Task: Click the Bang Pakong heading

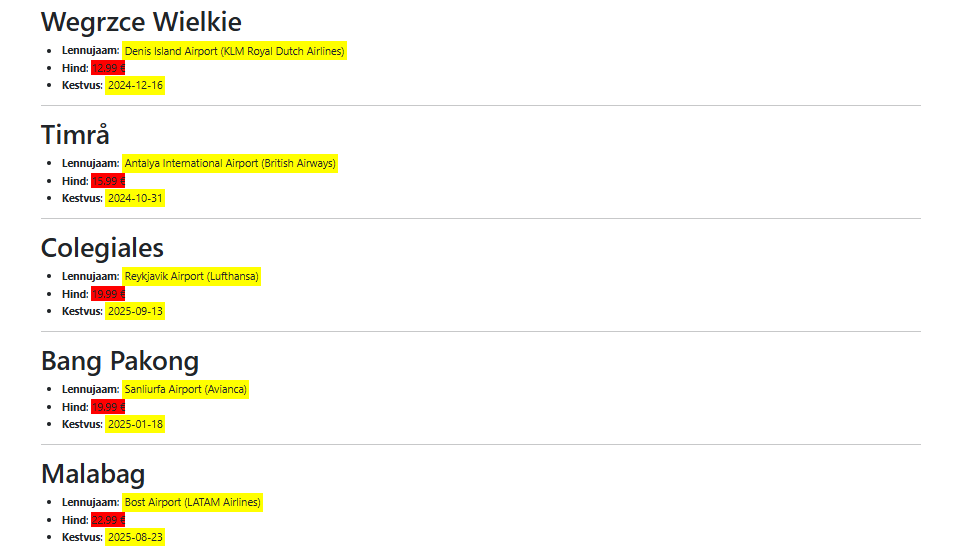Action: coord(120,361)
